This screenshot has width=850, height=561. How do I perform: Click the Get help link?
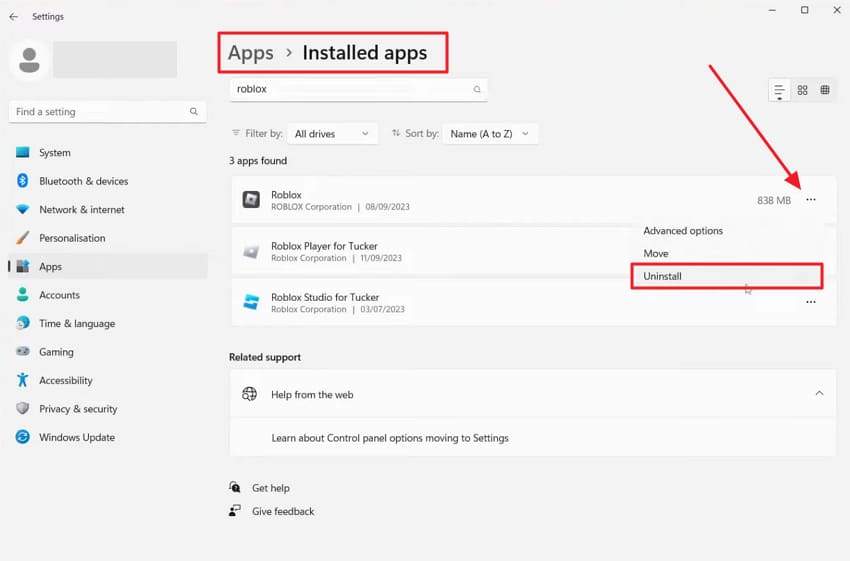pyautogui.click(x=271, y=488)
